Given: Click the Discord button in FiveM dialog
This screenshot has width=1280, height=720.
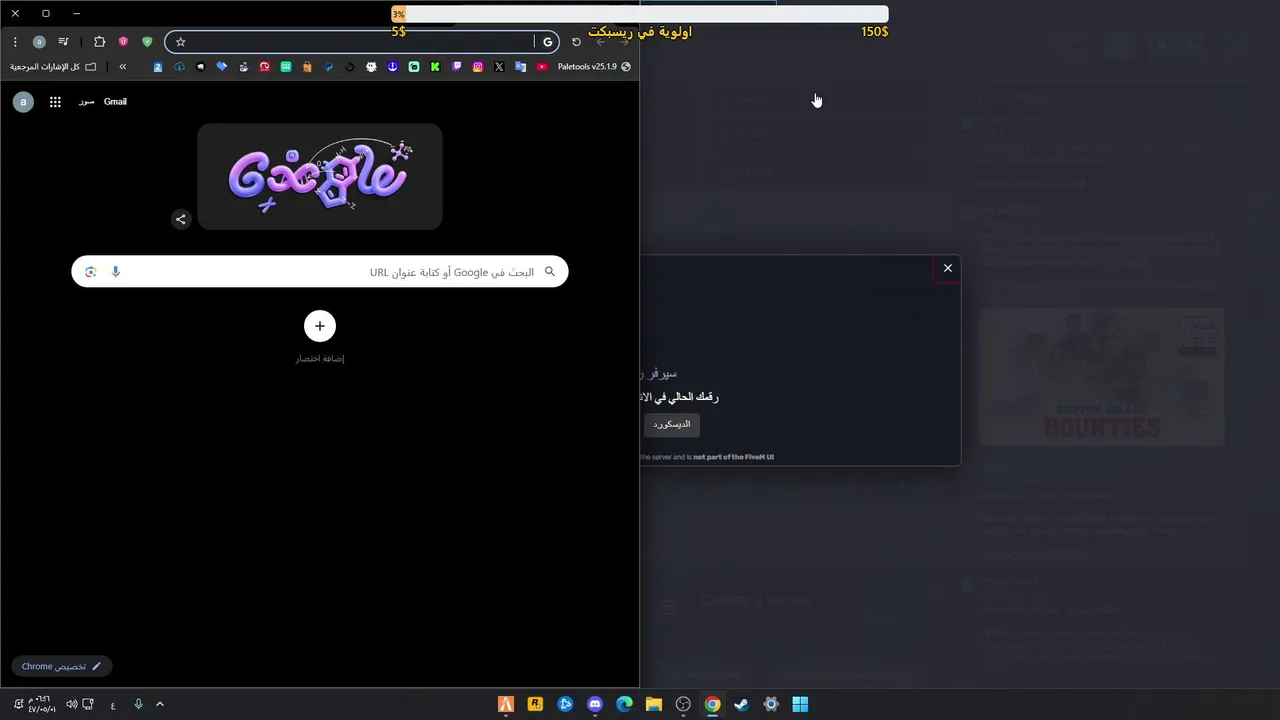Looking at the screenshot, I should click(x=672, y=424).
